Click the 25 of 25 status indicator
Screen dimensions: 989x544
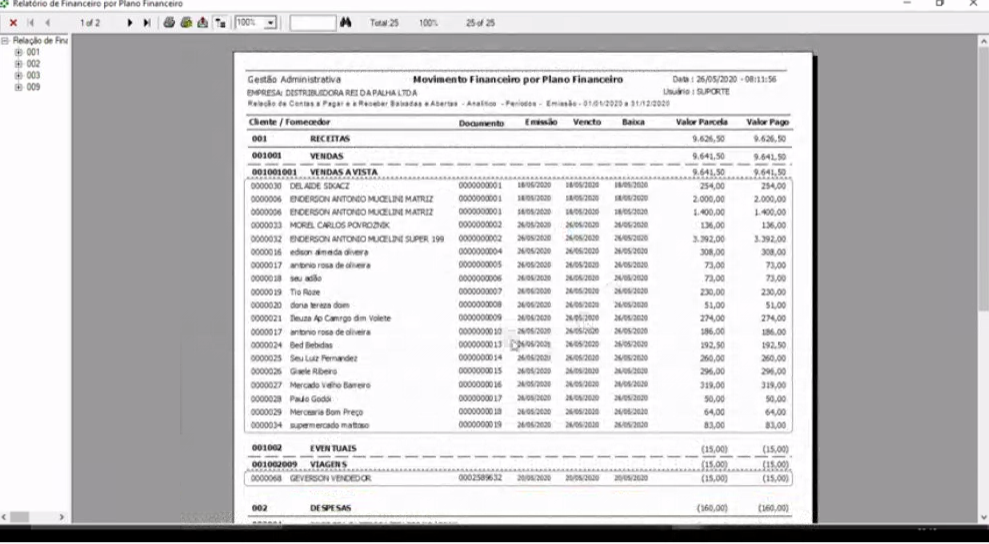click(x=481, y=23)
